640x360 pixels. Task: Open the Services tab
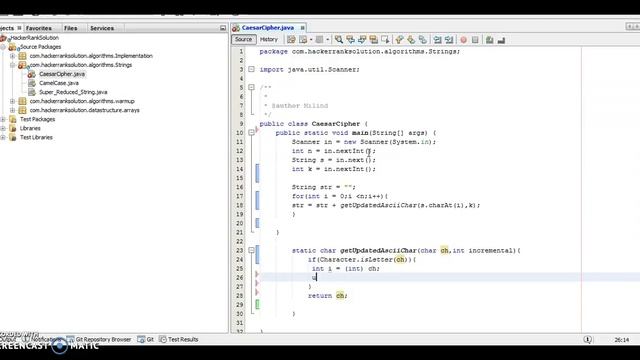point(102,28)
